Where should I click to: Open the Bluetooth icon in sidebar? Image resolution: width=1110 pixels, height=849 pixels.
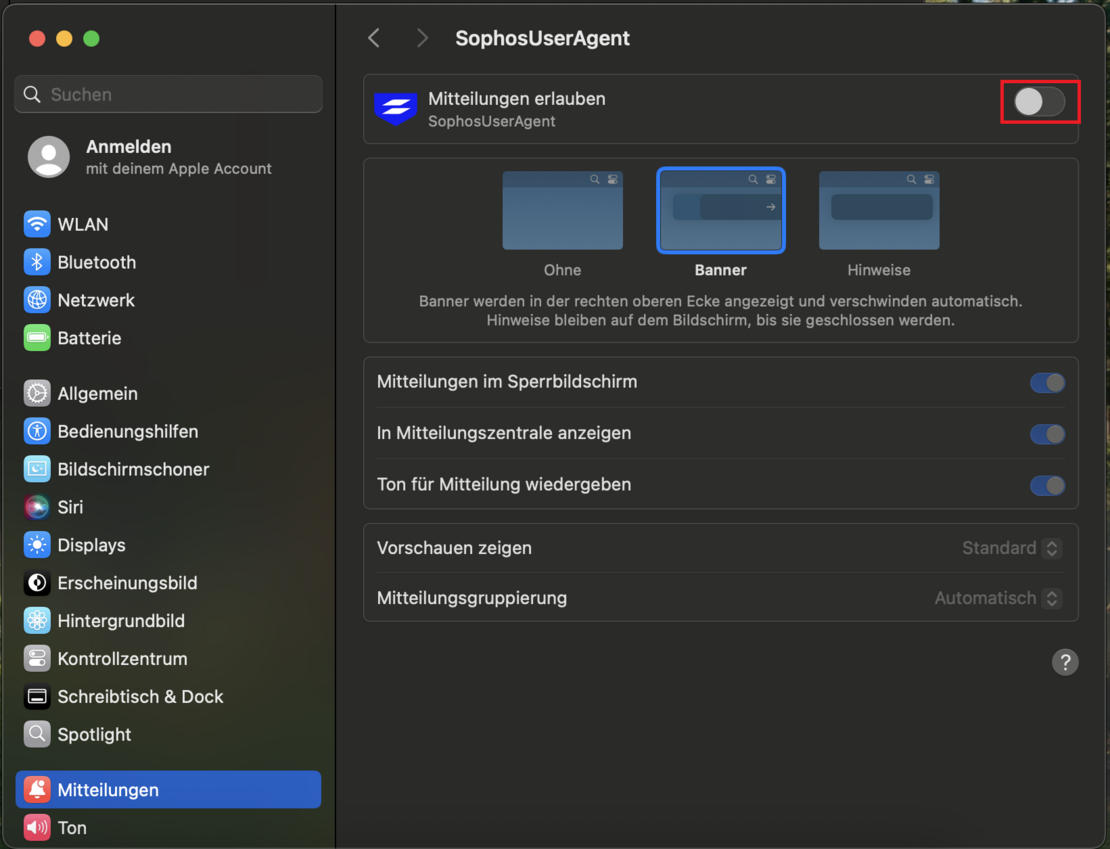37,263
